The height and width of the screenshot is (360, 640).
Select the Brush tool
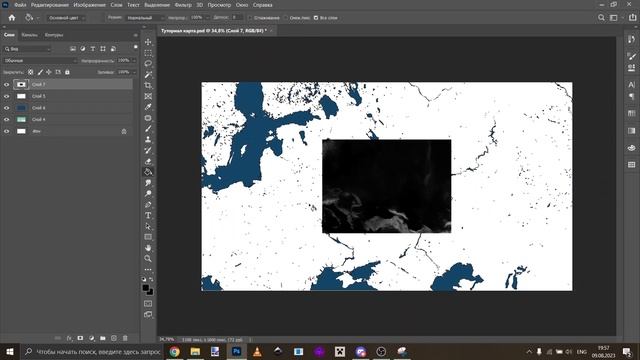coord(148,129)
